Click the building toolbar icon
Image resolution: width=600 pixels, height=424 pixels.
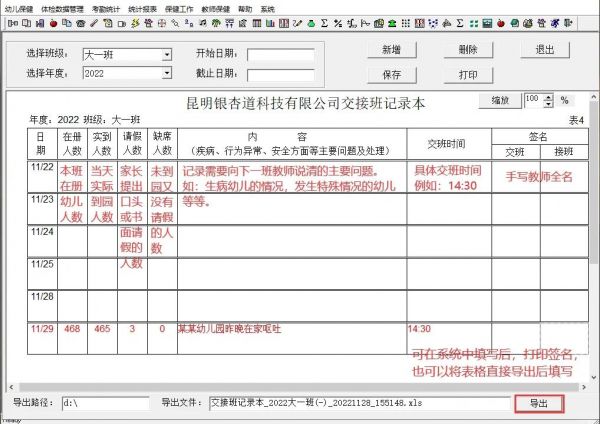click(x=379, y=23)
